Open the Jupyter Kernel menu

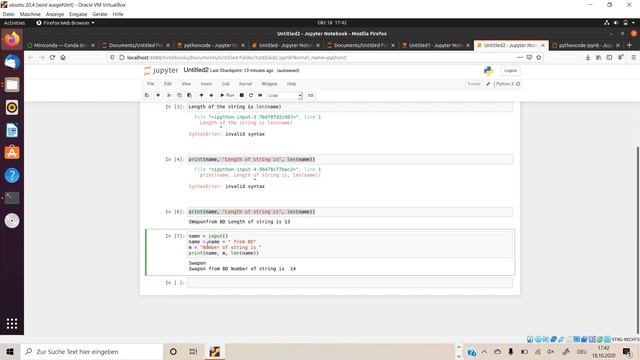click(245, 84)
